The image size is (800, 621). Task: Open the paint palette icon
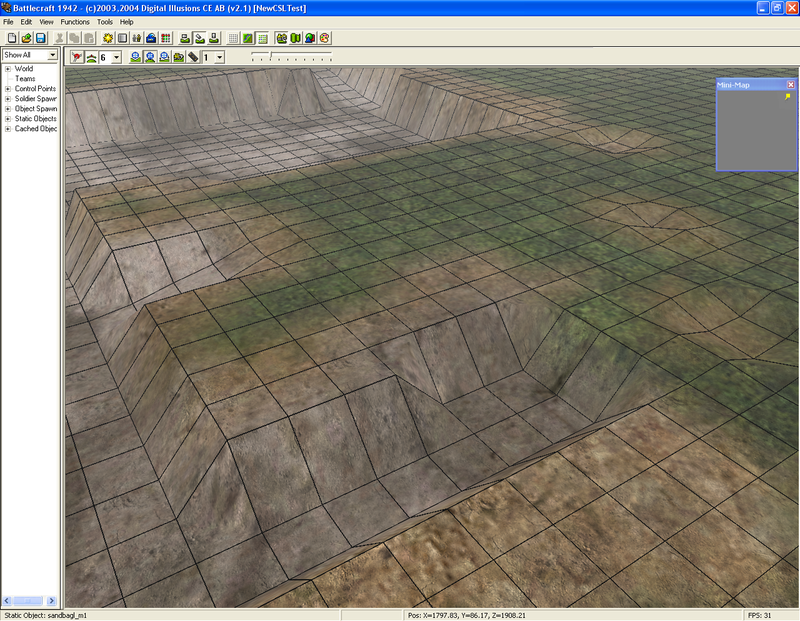coord(324,38)
